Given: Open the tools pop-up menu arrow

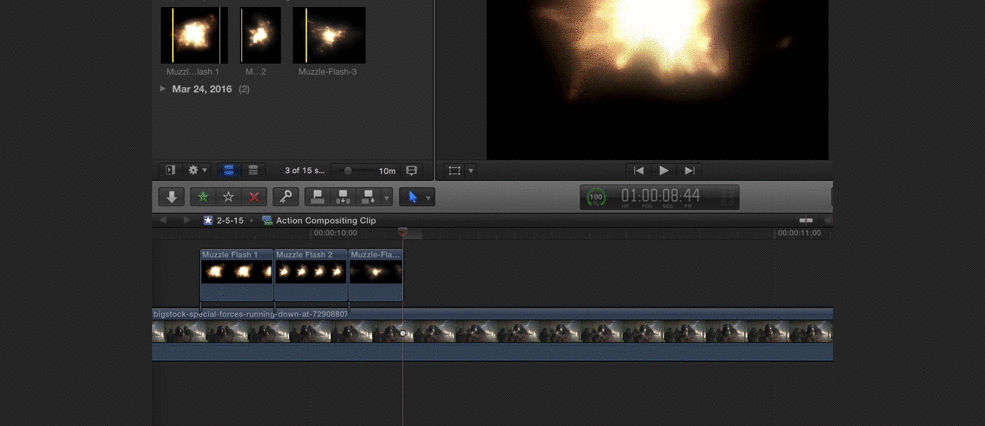Looking at the screenshot, I should tap(429, 198).
